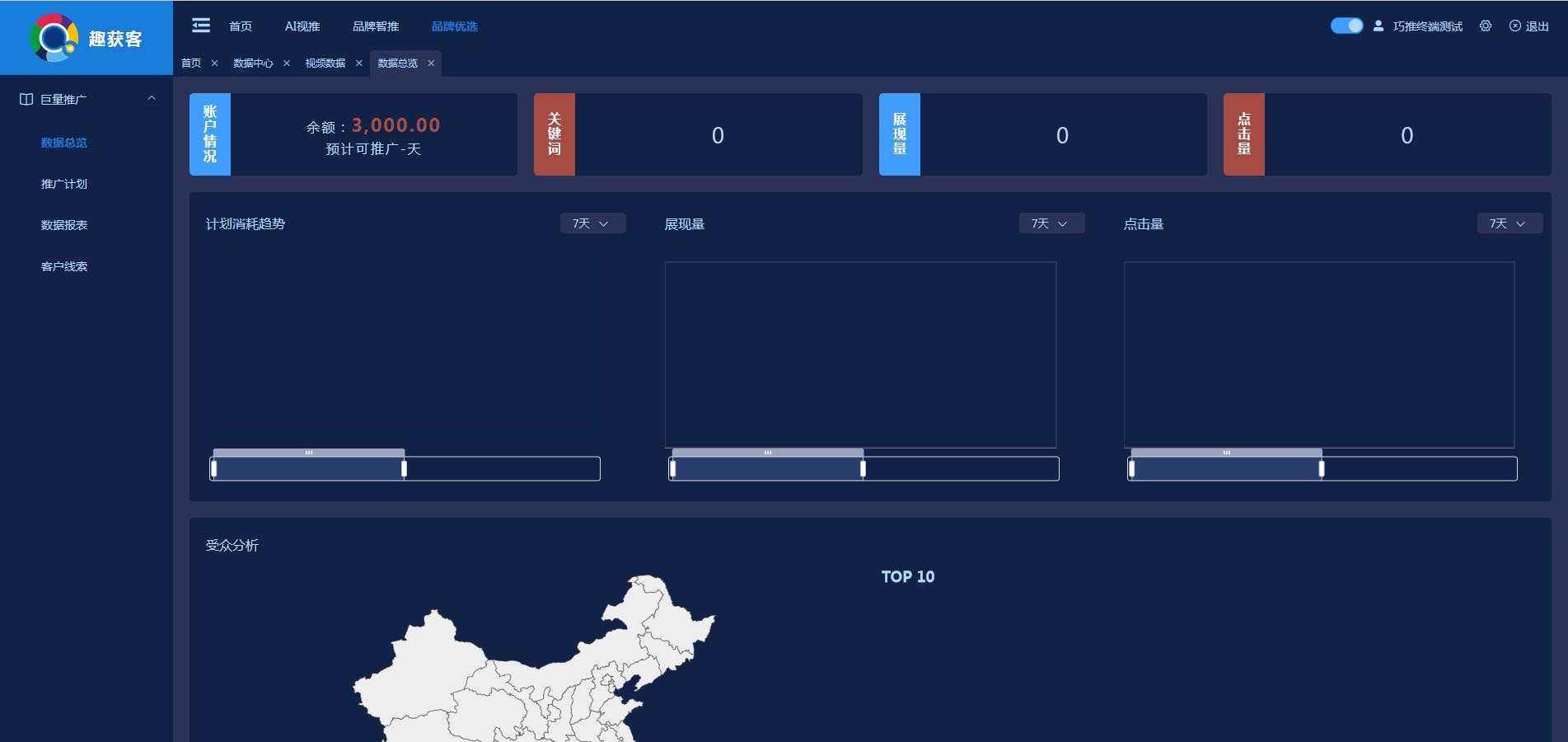This screenshot has height=742, width=1568.
Task: Collapse the sidebar with the hamburger icon
Action: [200, 26]
